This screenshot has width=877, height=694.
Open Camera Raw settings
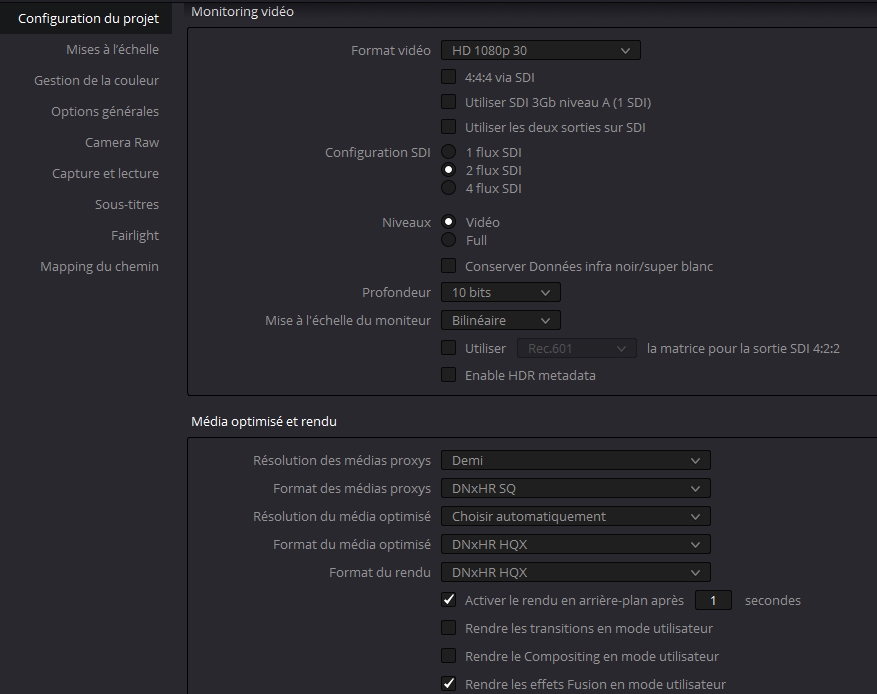[x=122, y=143]
